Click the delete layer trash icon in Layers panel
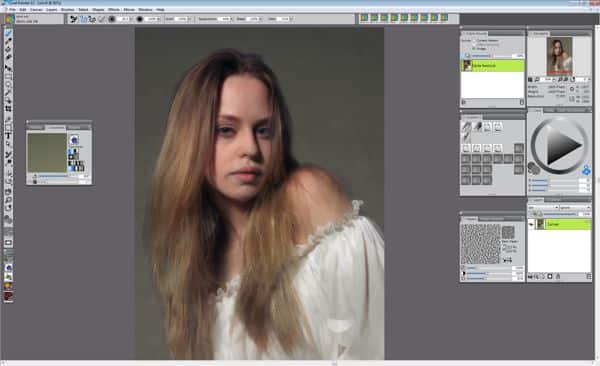The height and width of the screenshot is (366, 600). [x=589, y=276]
